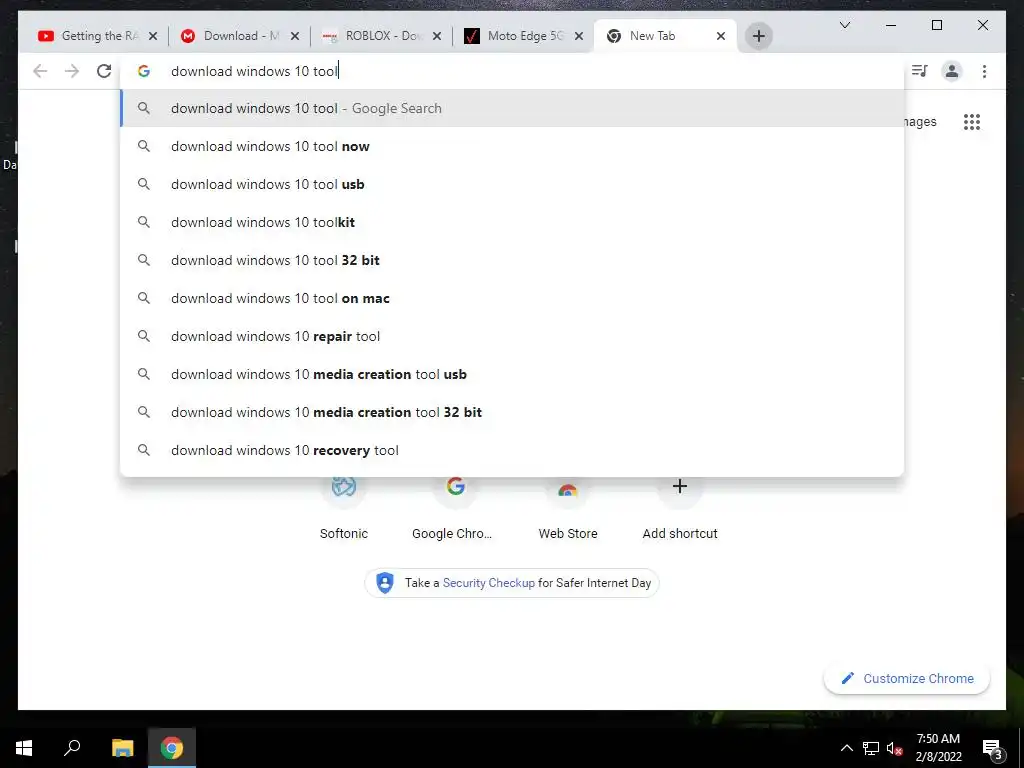Reload the current page
The image size is (1024, 768).
click(104, 71)
